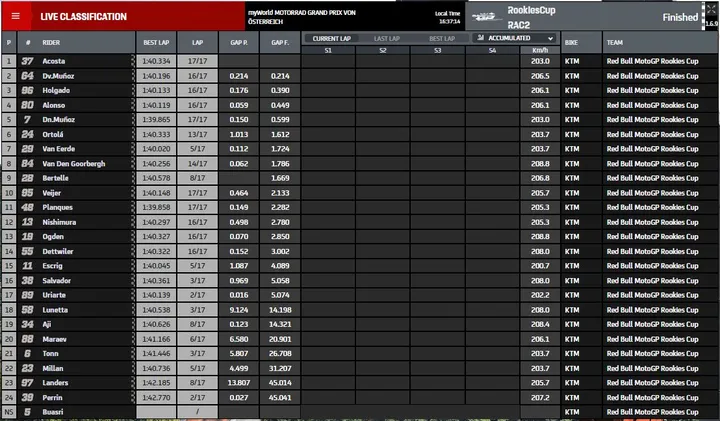Click the local time display

448,17
